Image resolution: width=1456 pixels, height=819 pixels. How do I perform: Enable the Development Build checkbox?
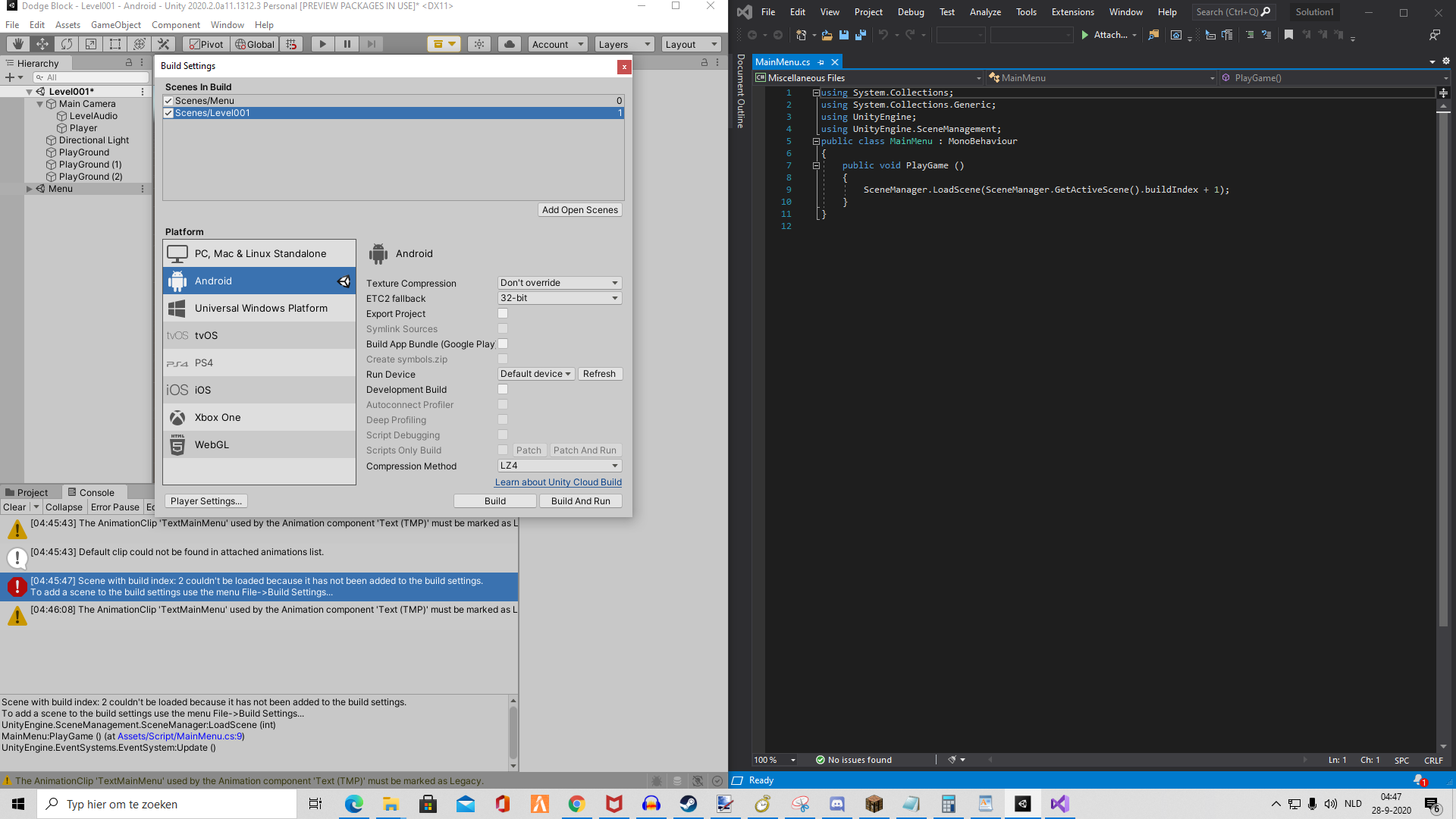click(x=503, y=389)
